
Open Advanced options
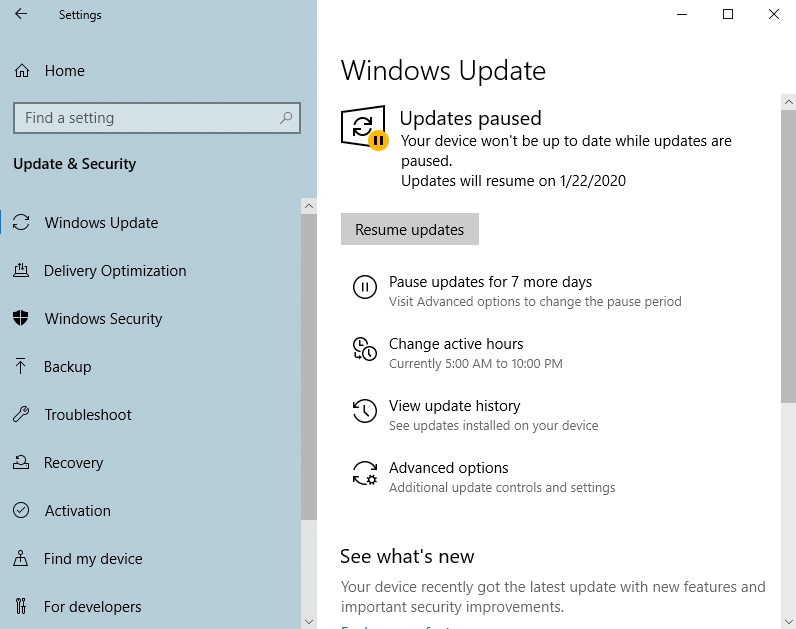coord(448,468)
